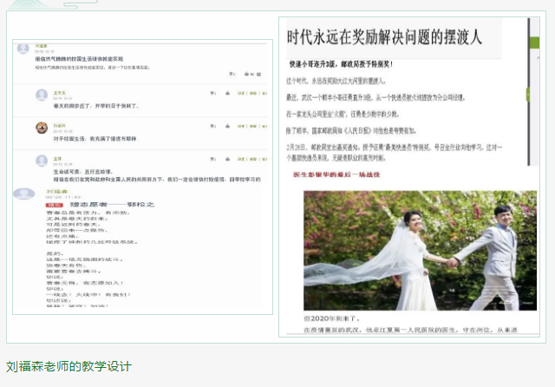Click the first green link on the 春天的脚步近了 row
The height and width of the screenshot is (387, 555).
click(x=241, y=93)
